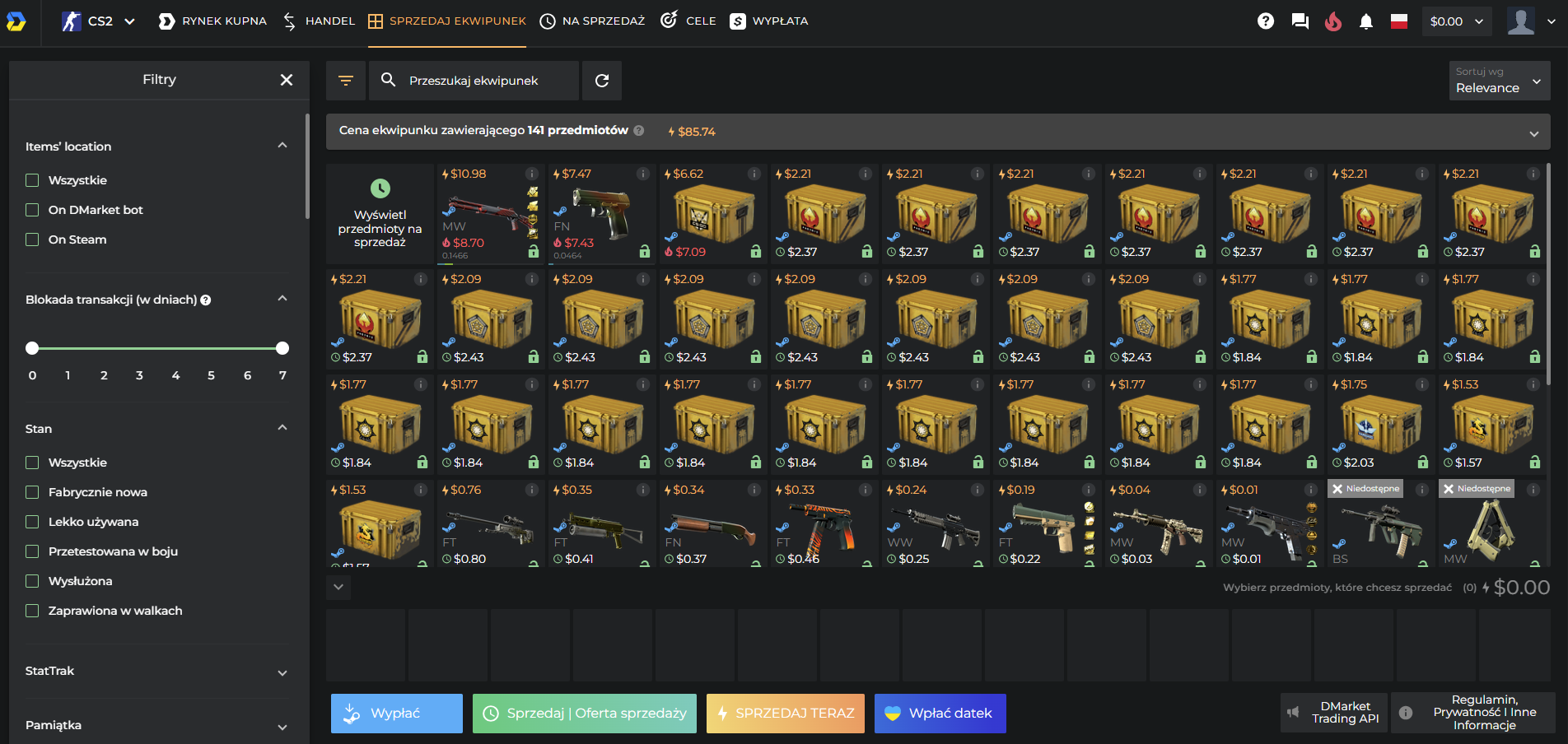Screen dimensions: 1568x744
Task: Open notifications via the bell icon
Action: click(x=1366, y=21)
